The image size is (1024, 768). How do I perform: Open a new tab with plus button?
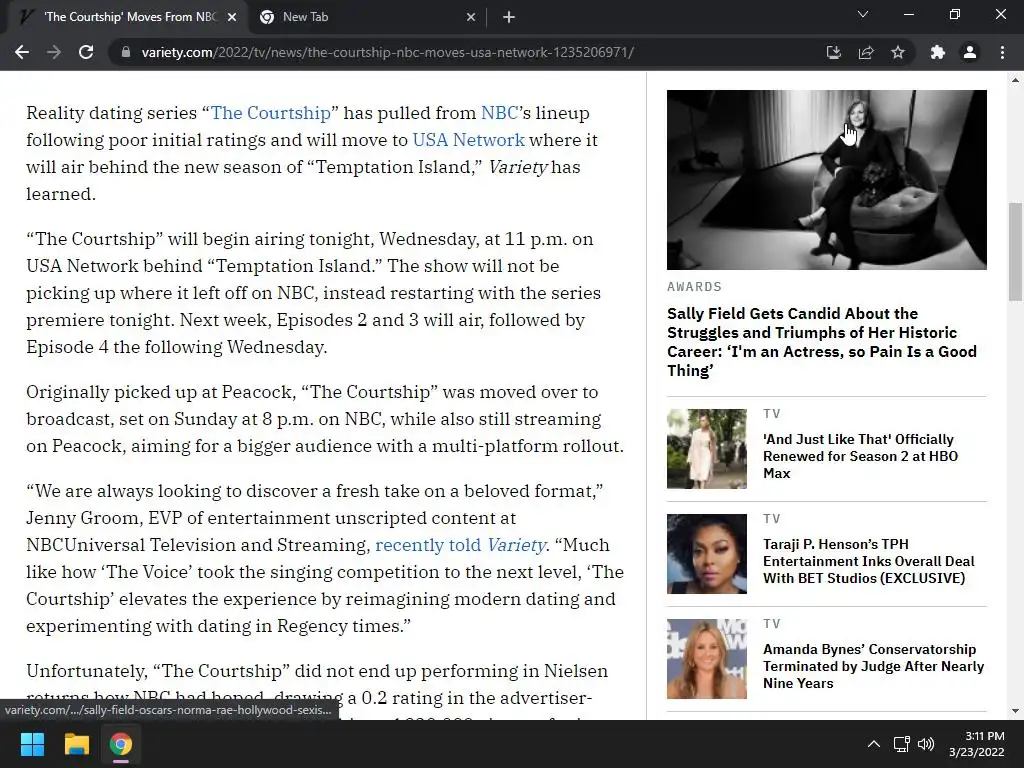coord(509,17)
